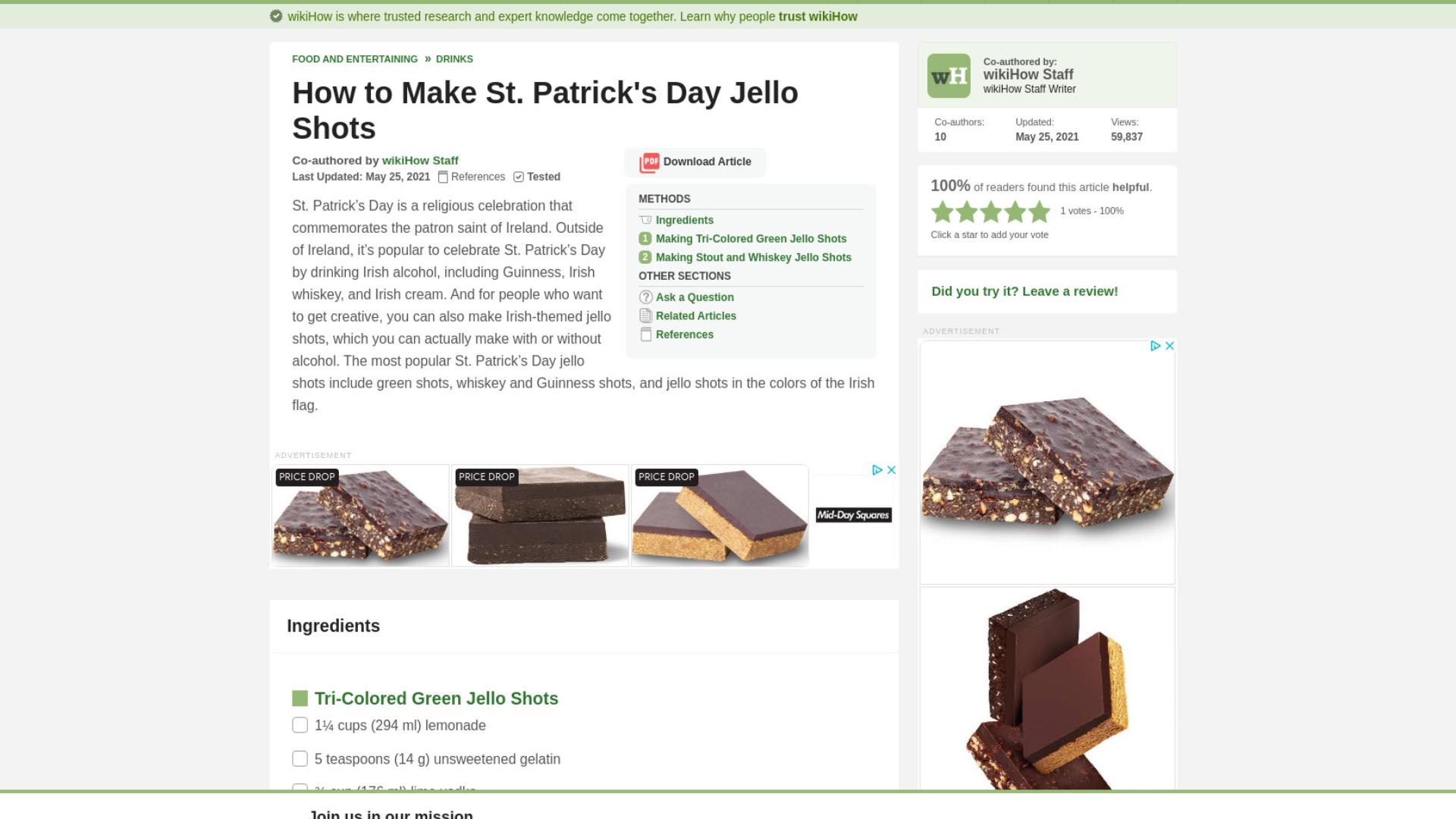
Task: Close the banner ad with the X icon
Action: click(x=892, y=470)
